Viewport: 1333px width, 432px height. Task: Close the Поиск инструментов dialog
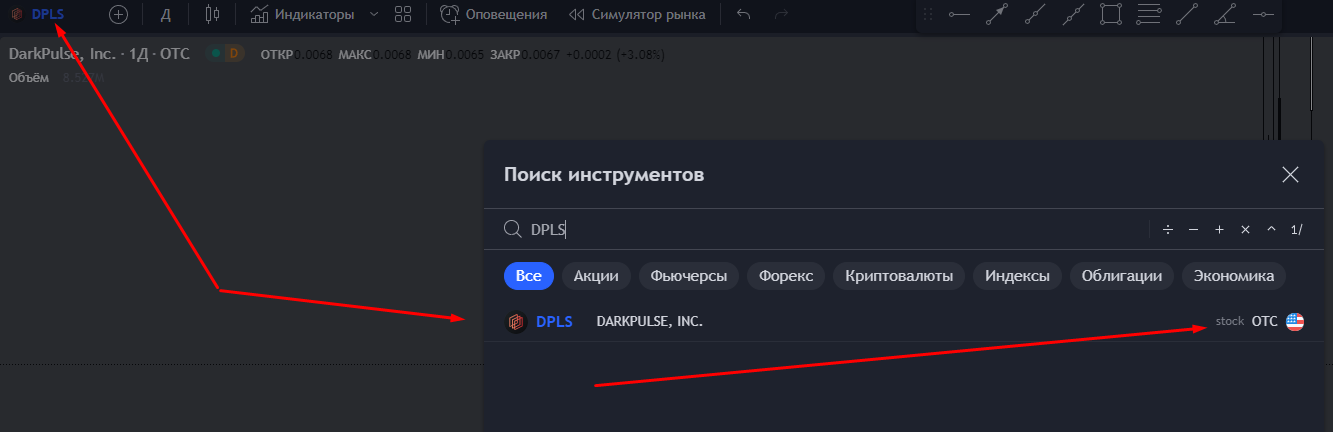tap(1291, 175)
